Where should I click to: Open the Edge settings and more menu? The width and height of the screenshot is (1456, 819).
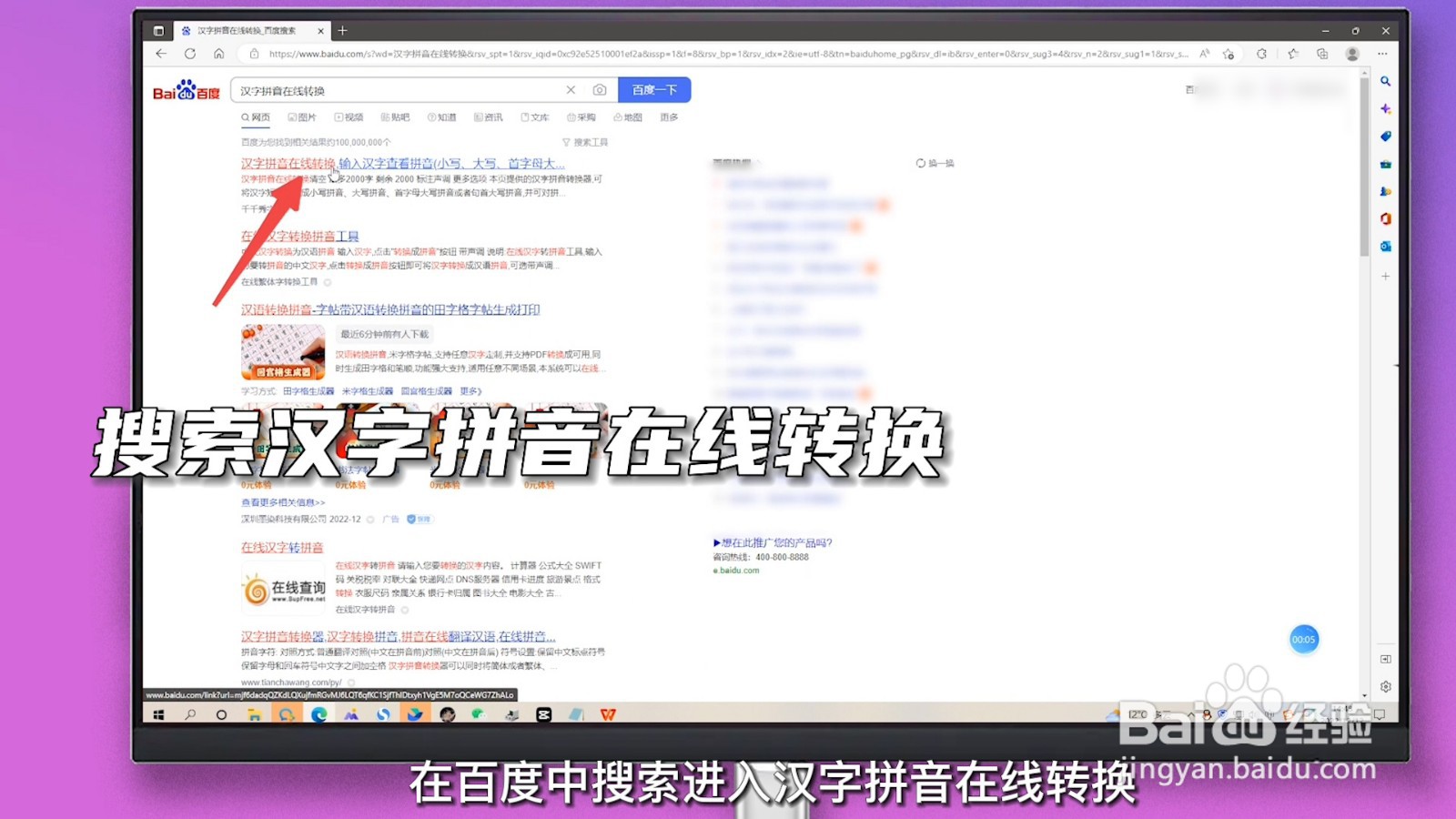[1382, 54]
